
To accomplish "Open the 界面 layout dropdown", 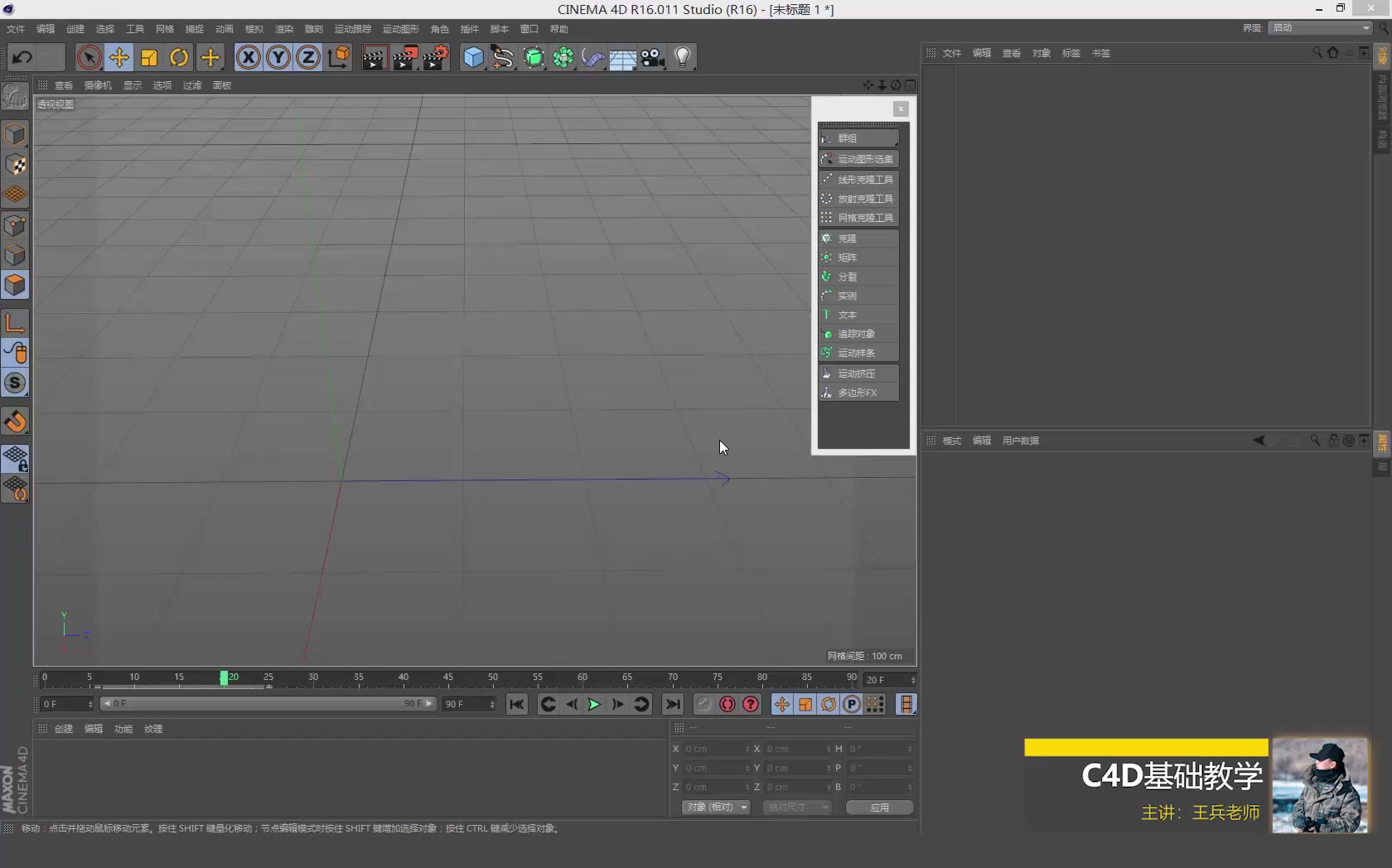I will pyautogui.click(x=1321, y=28).
